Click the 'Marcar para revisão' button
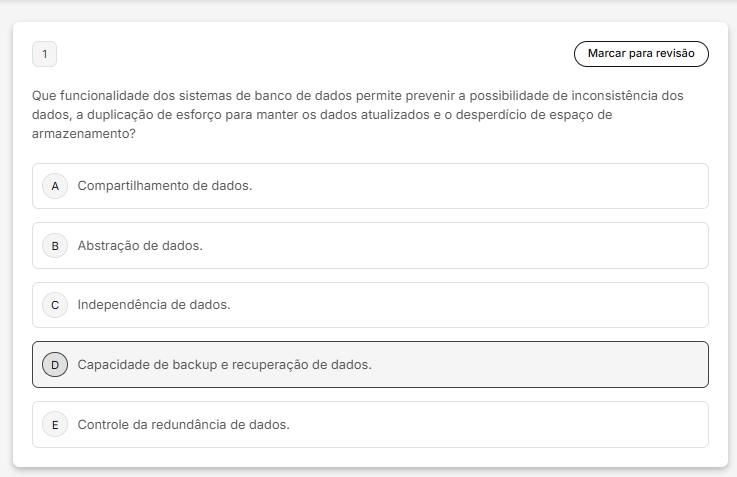Viewport: 737px width, 477px height. pos(641,54)
